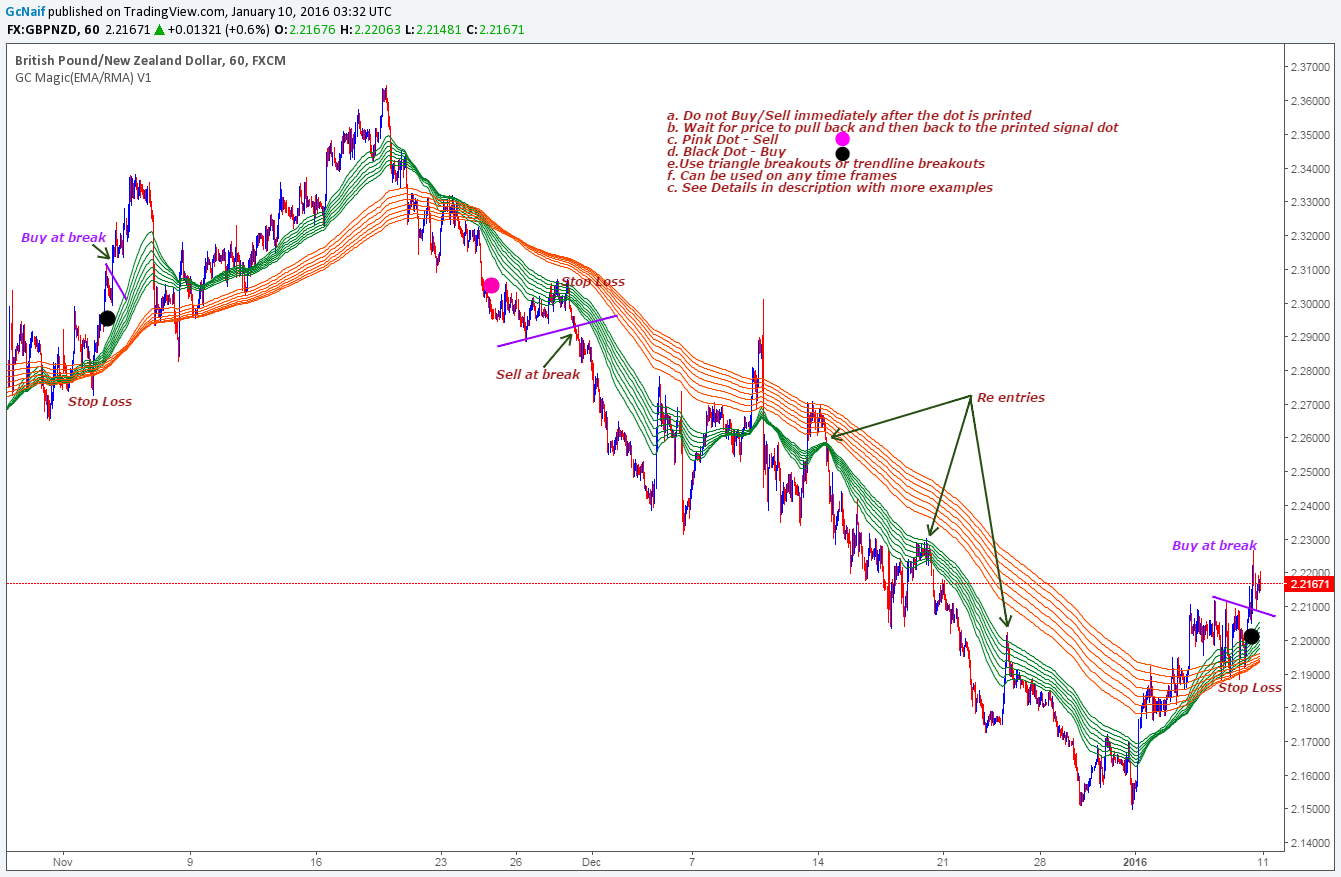This screenshot has height=877, width=1341.
Task: Click the 2.34000 price axis label
Action: point(1308,169)
